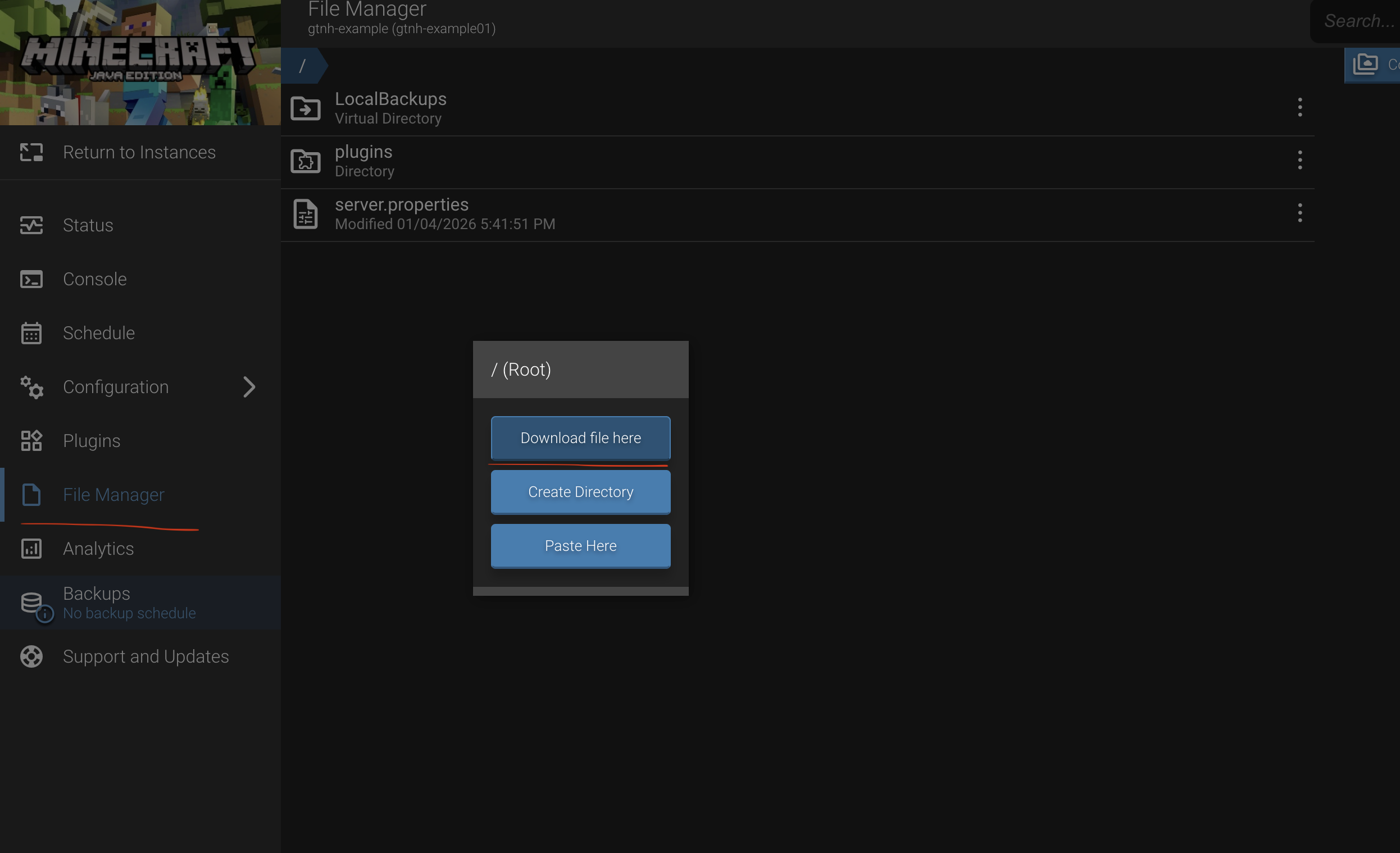This screenshot has width=1400, height=853.
Task: Click the Schedule calendar icon
Action: pyautogui.click(x=31, y=333)
